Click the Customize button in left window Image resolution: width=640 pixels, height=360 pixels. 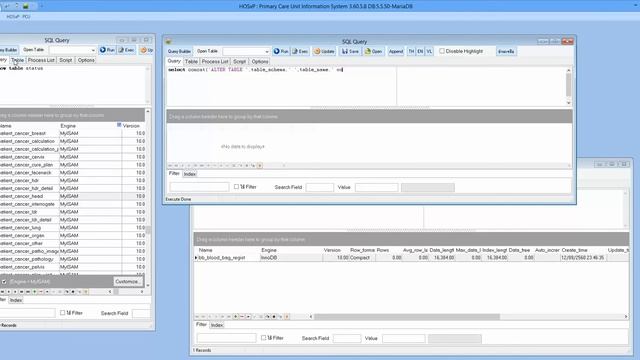[x=128, y=282]
